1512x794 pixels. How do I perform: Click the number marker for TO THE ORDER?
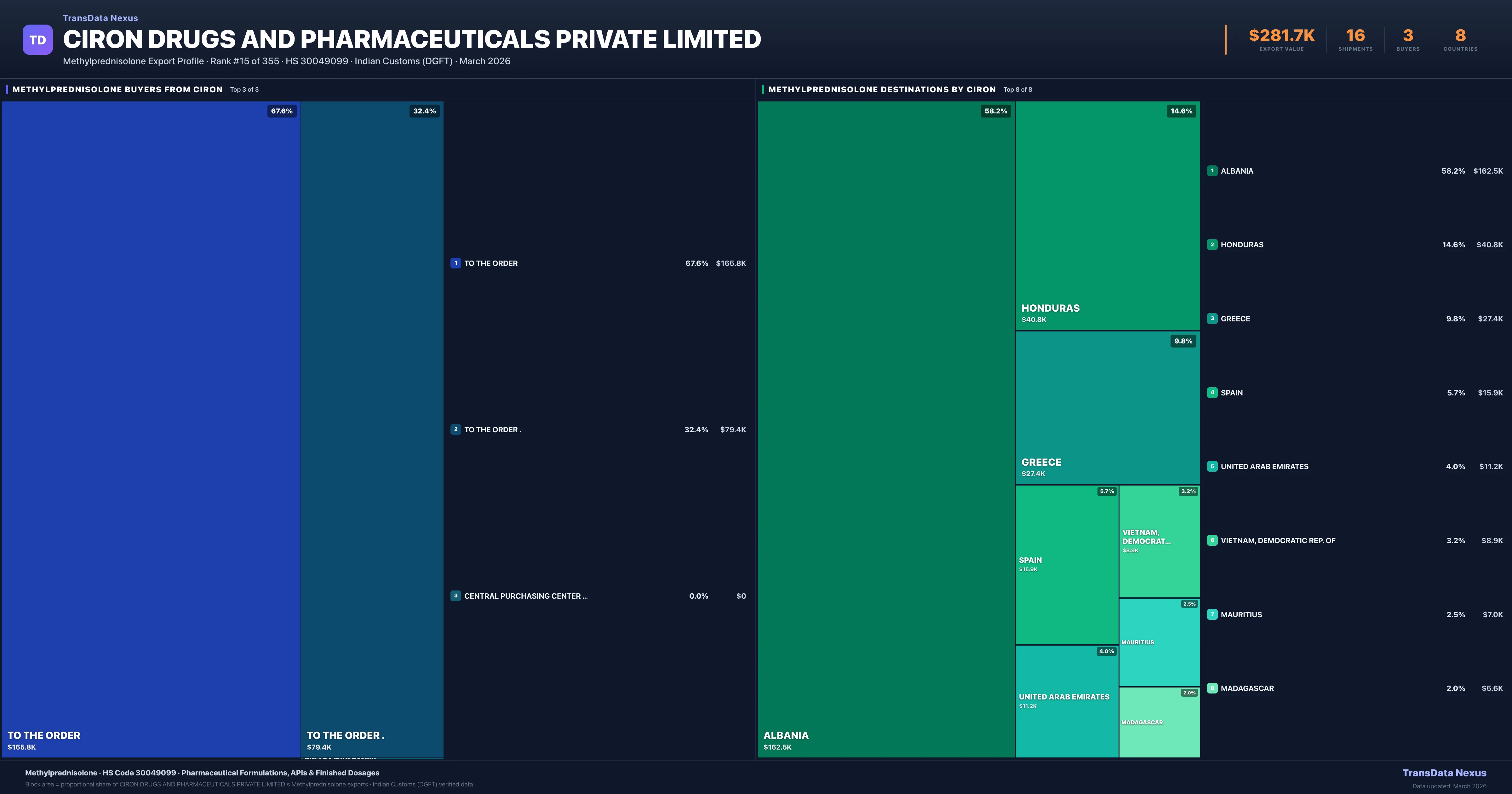(x=456, y=264)
